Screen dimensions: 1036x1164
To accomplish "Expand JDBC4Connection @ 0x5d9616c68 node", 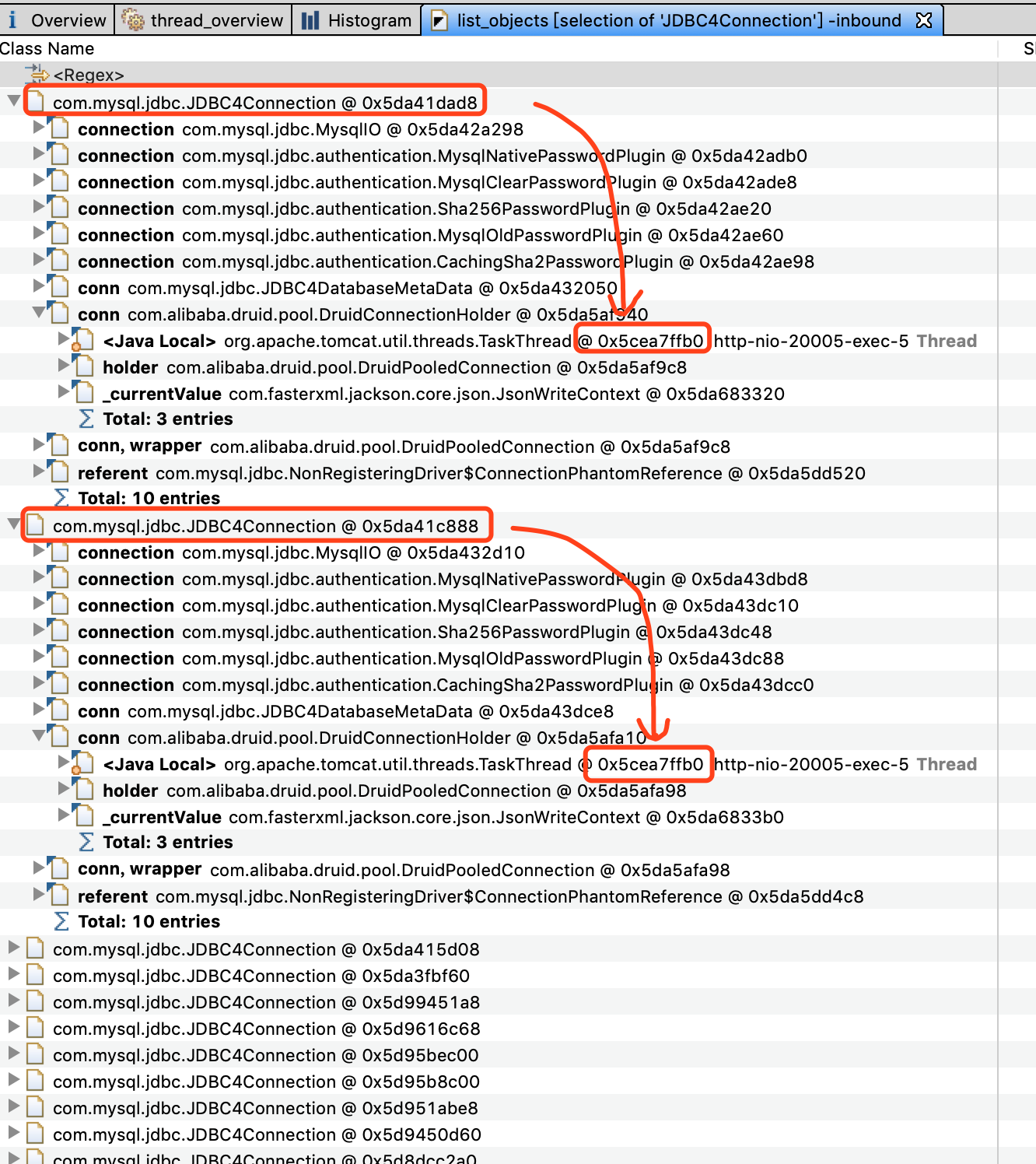I will (x=14, y=1027).
